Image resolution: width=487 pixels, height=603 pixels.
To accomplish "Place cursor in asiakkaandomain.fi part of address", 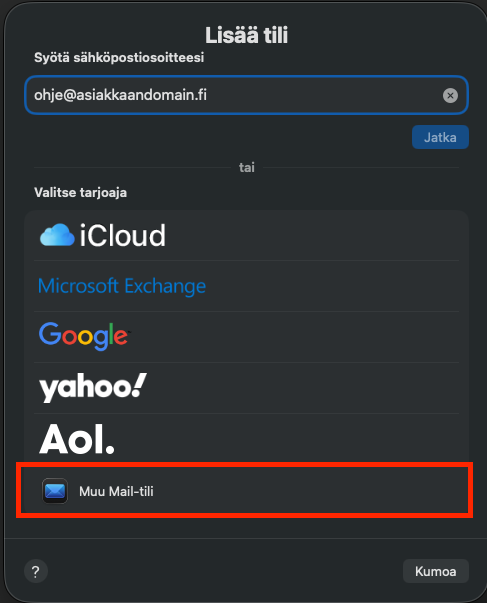I will pyautogui.click(x=142, y=95).
